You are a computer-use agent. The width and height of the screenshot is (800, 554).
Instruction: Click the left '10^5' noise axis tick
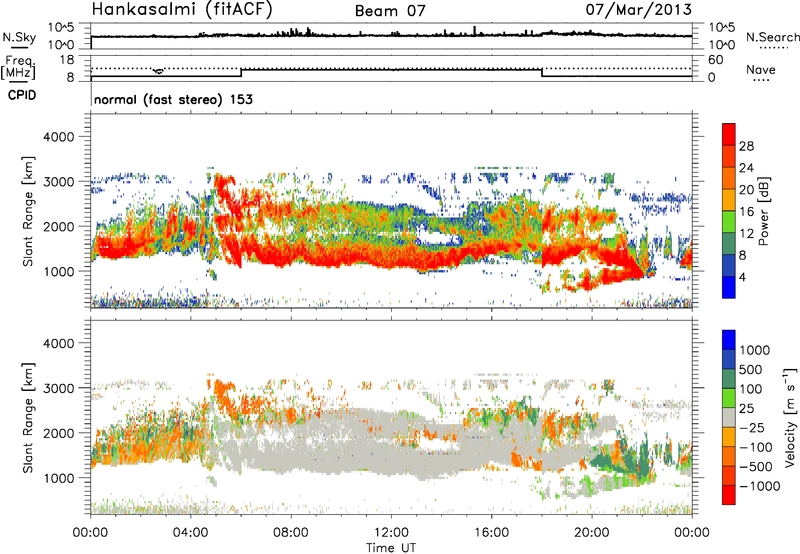tap(61, 27)
